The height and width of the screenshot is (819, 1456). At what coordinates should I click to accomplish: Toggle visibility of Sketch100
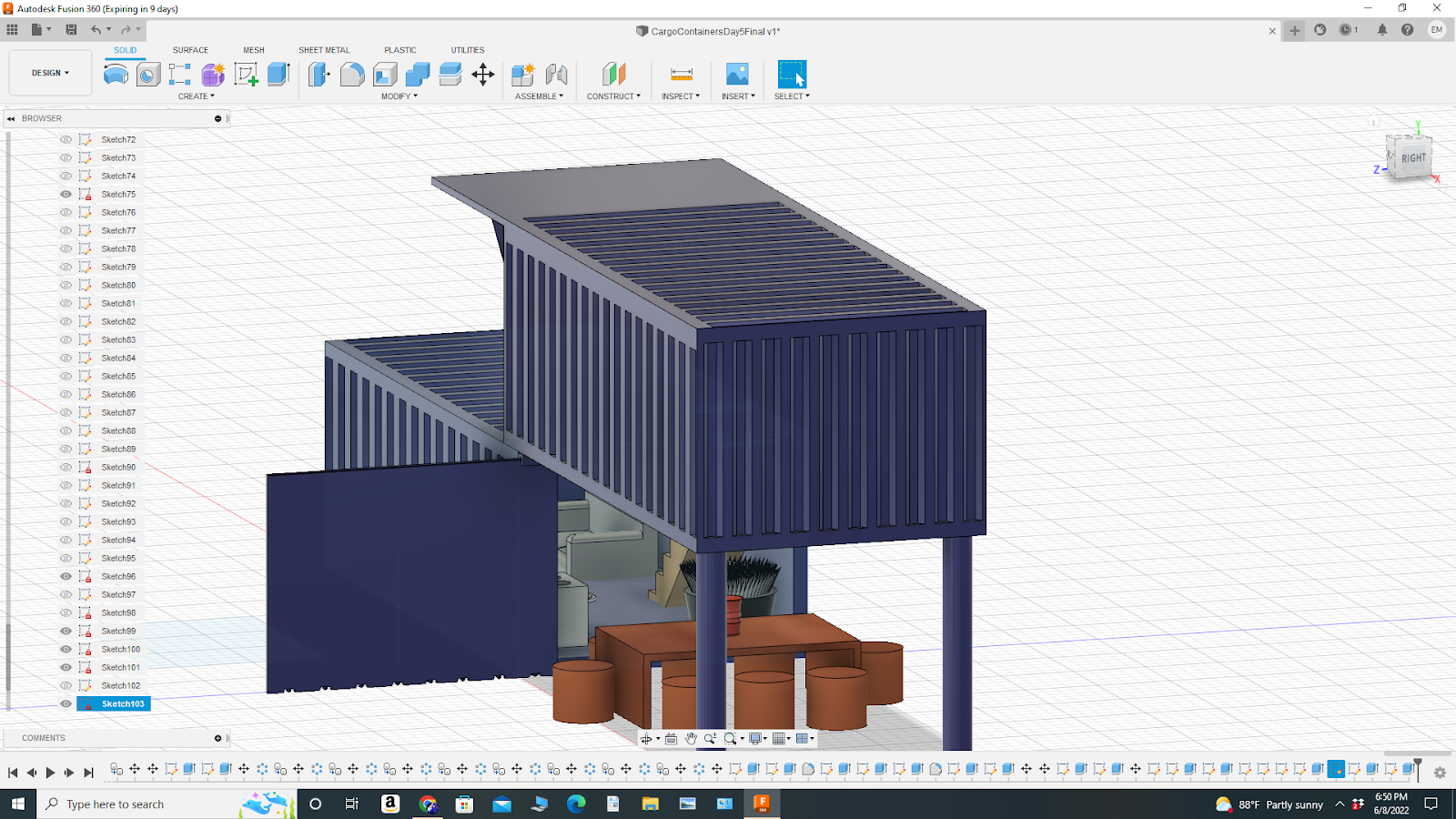click(x=66, y=649)
